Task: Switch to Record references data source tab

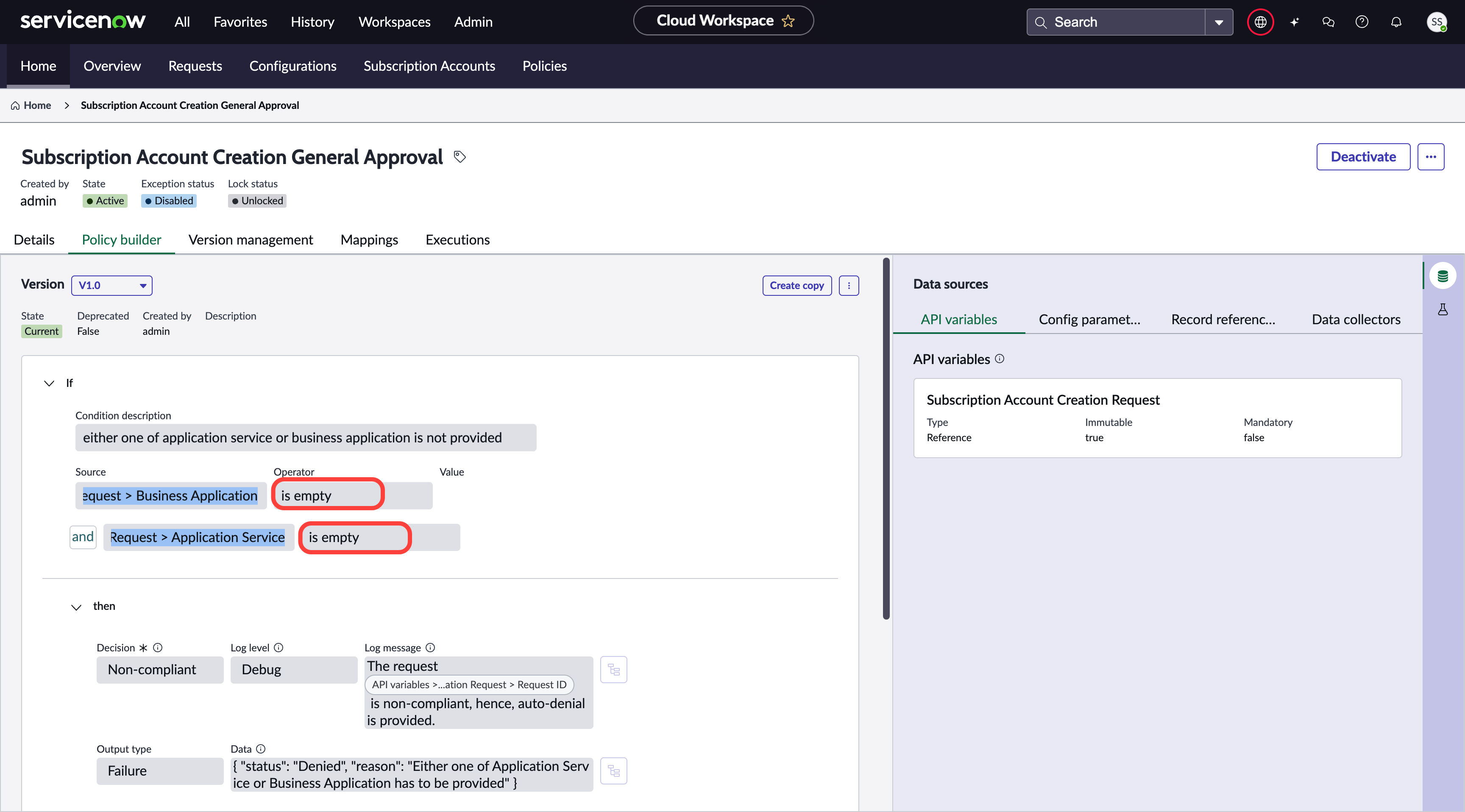Action: tap(1223, 320)
